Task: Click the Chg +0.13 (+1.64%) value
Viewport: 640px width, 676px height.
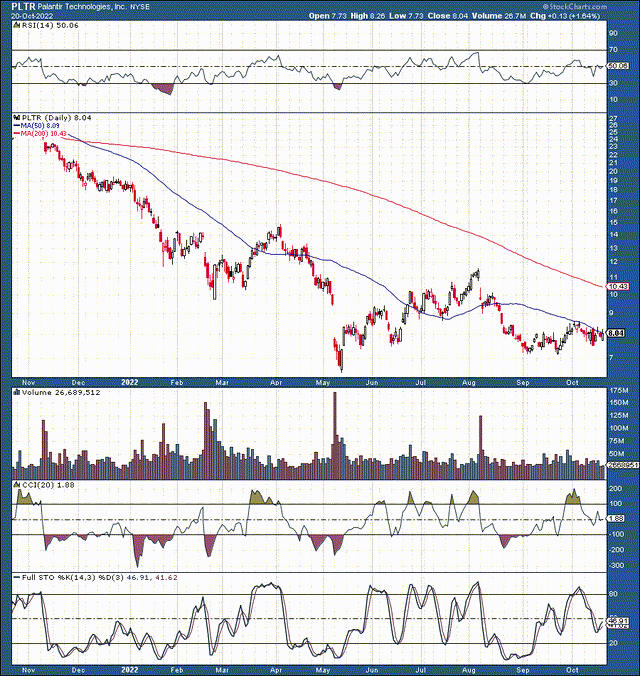Action: [565, 16]
